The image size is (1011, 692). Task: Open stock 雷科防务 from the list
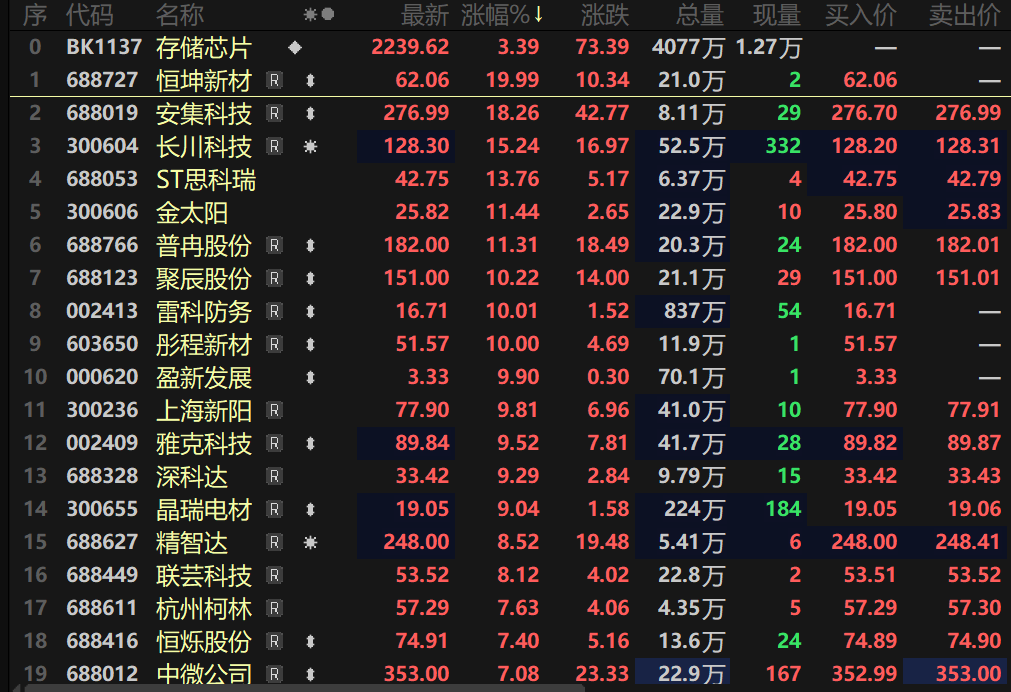coord(204,311)
